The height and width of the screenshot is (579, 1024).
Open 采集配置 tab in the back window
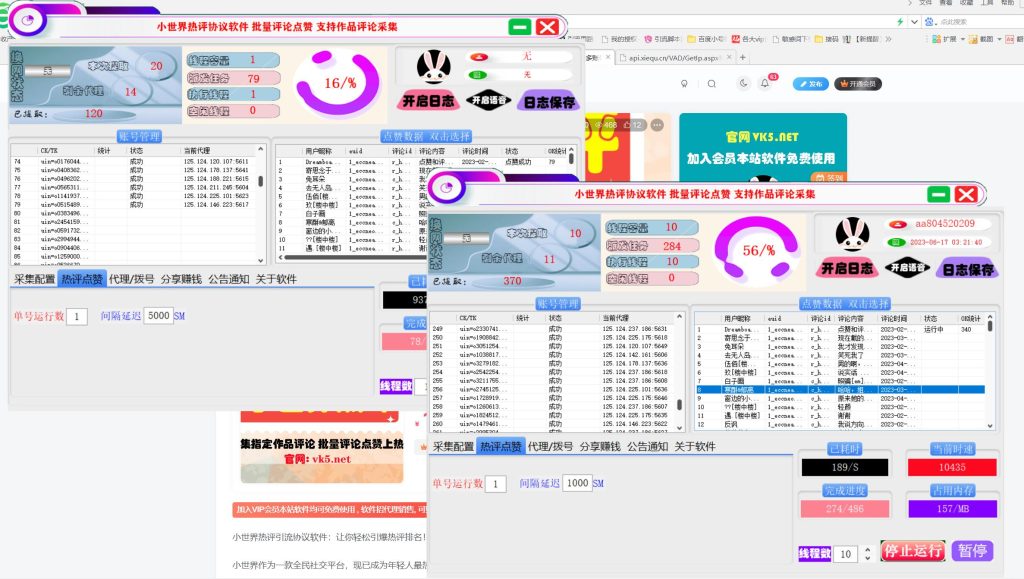tap(34, 279)
